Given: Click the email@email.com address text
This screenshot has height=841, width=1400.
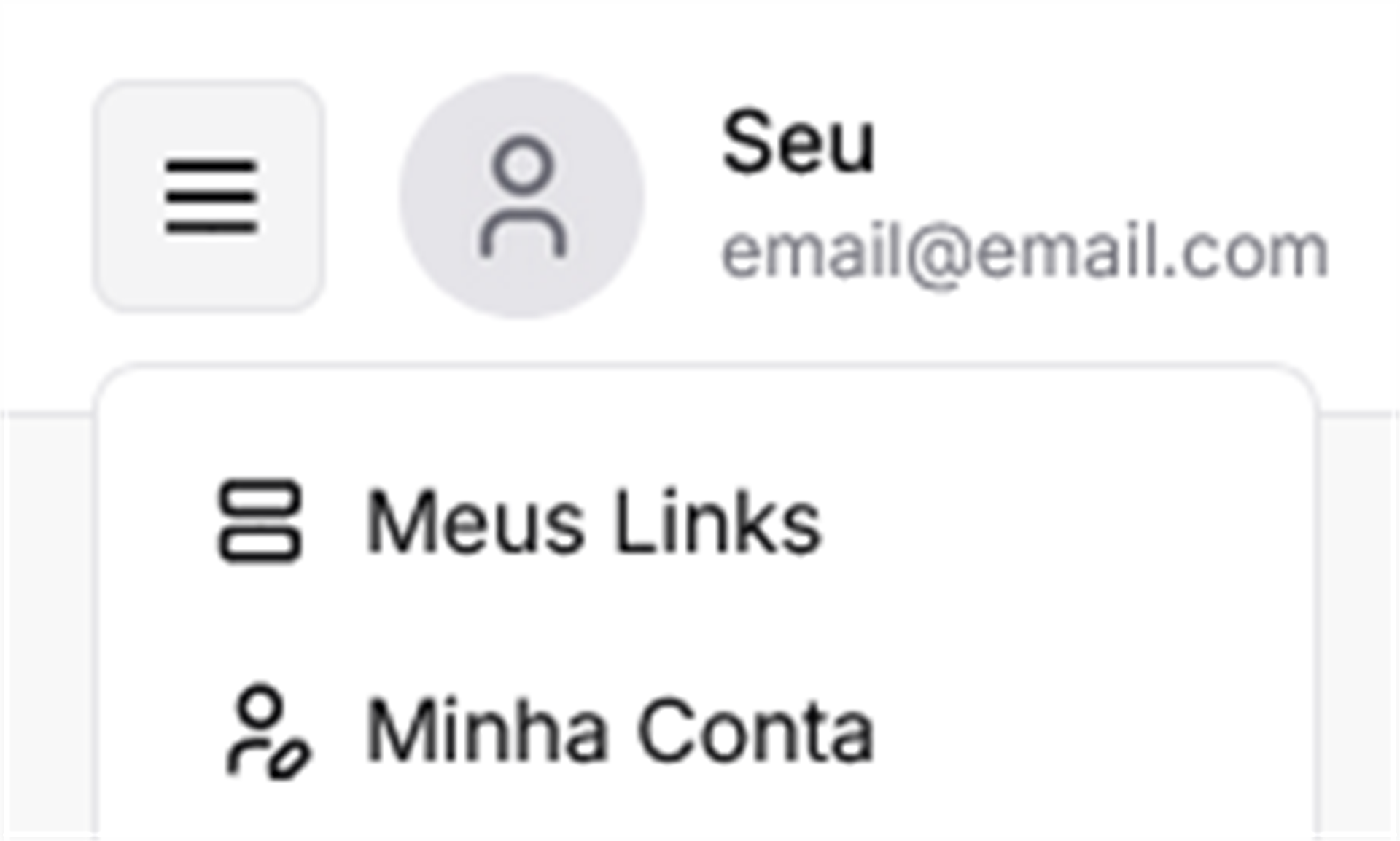Looking at the screenshot, I should tap(1024, 252).
